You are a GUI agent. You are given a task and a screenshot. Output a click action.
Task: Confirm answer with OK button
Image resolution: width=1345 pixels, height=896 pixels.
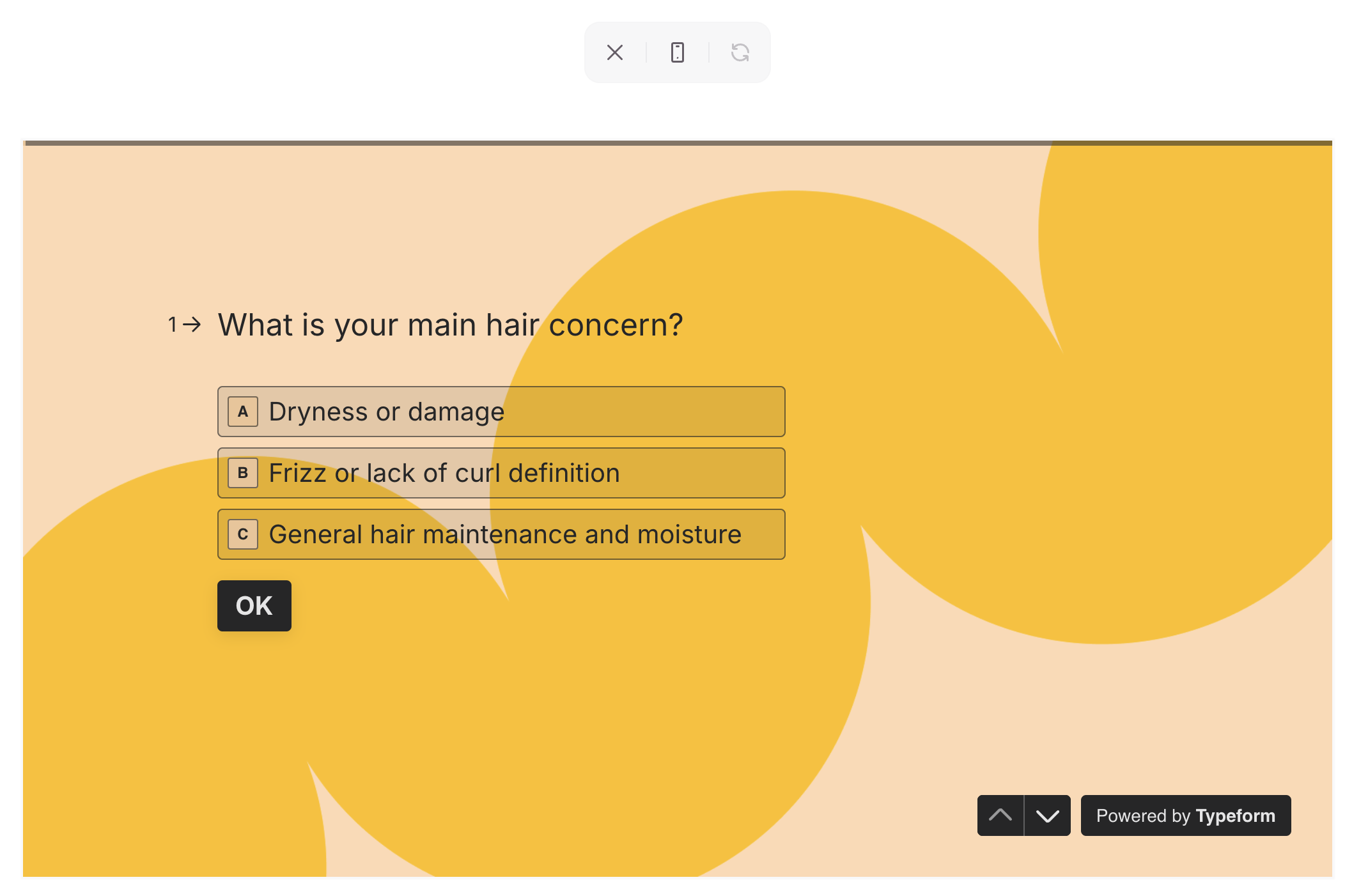pos(254,606)
